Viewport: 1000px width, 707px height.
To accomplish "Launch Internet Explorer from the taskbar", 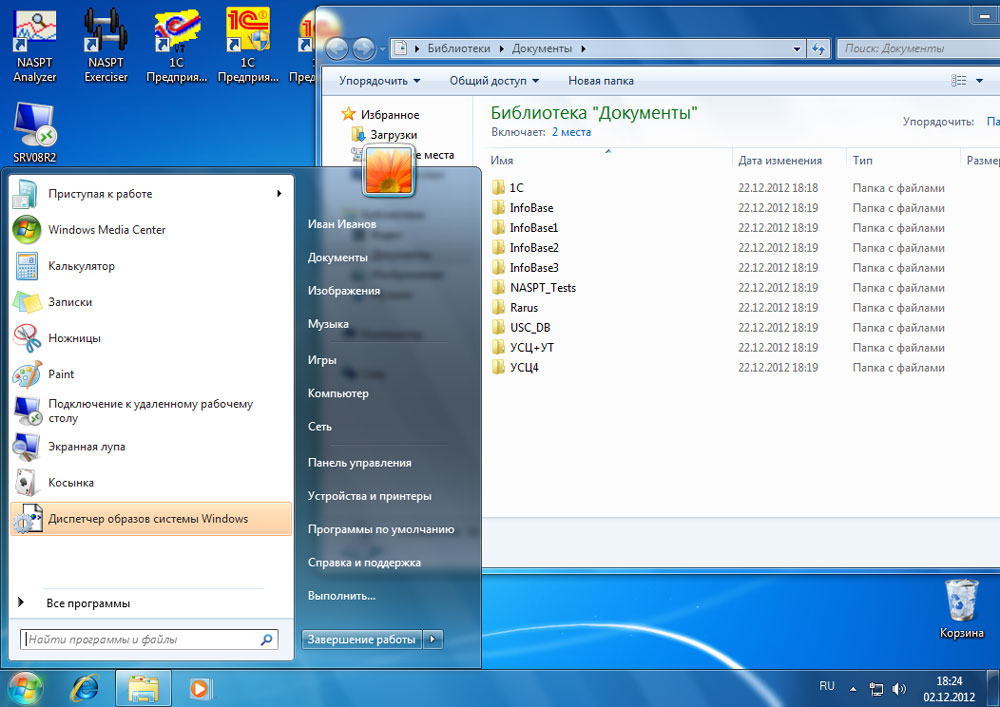I will coord(85,688).
